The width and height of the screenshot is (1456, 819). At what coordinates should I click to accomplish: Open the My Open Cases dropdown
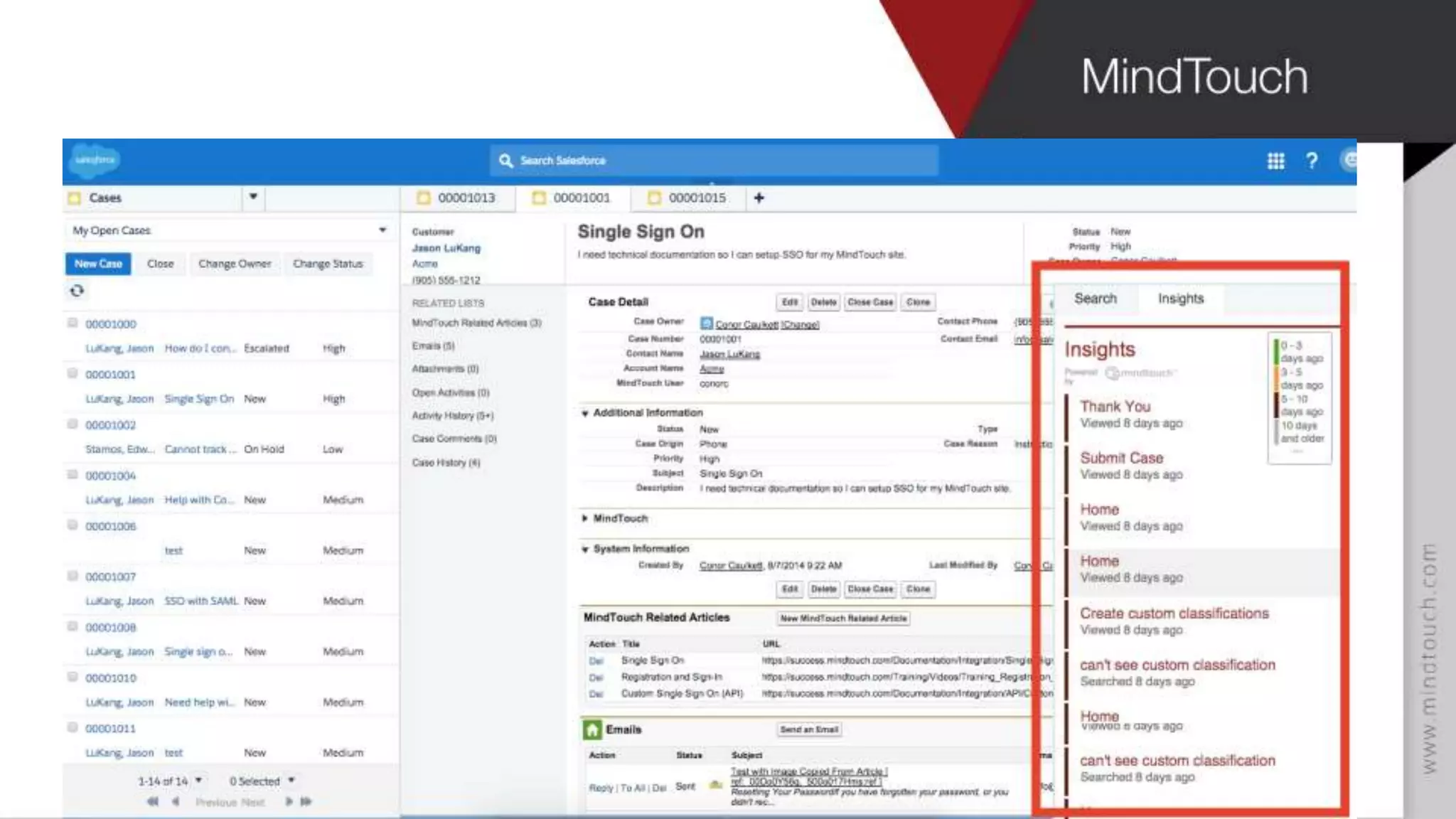pyautogui.click(x=382, y=230)
